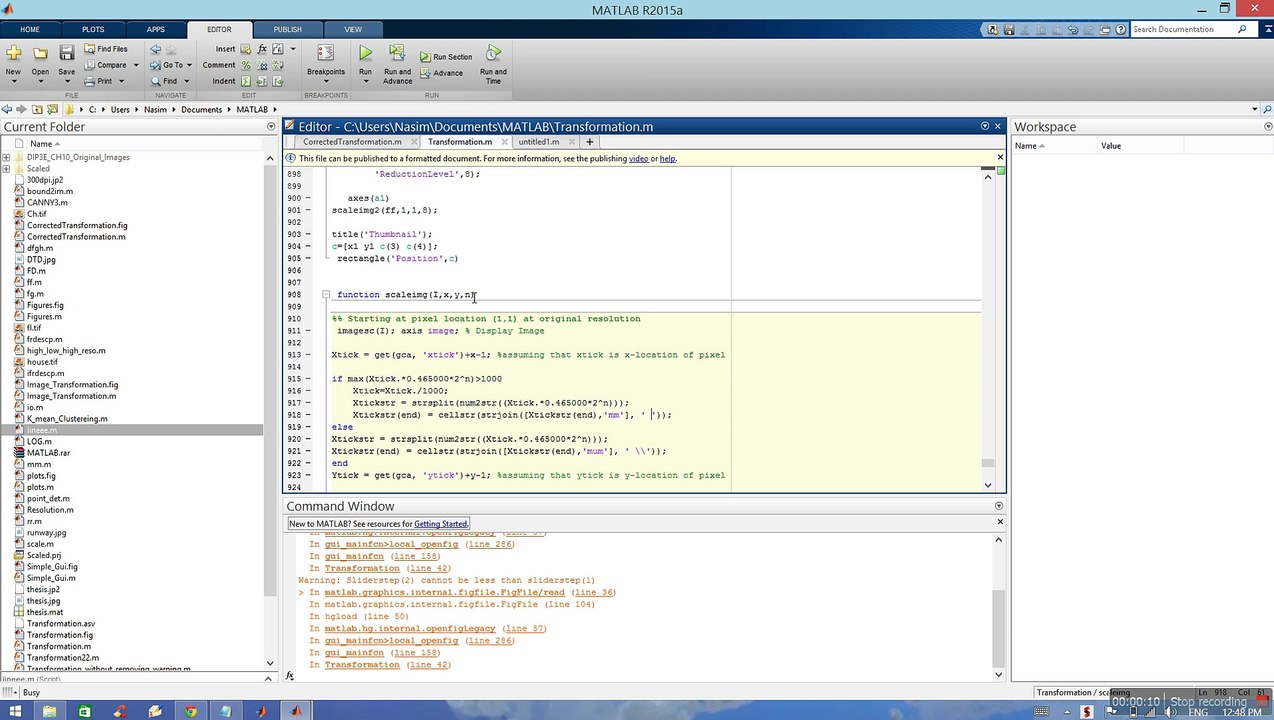Switch to the HOME ribbon tab
Image resolution: width=1274 pixels, height=720 pixels.
point(30,29)
